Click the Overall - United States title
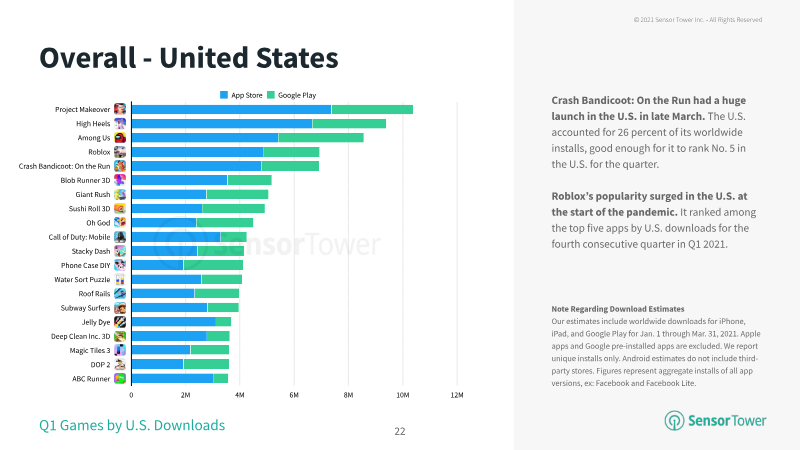Image resolution: width=800 pixels, height=450 pixels. (189, 58)
